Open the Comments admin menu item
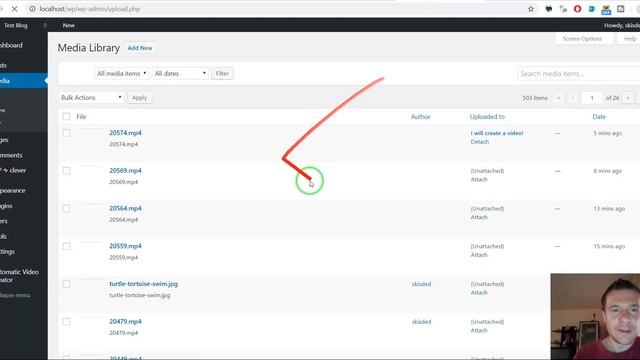 tap(11, 155)
